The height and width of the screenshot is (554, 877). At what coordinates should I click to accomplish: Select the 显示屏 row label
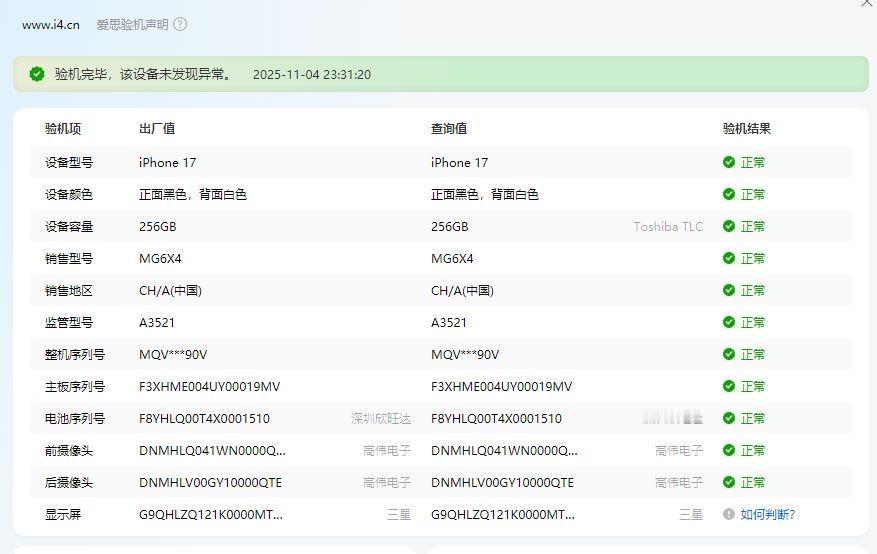[63, 514]
